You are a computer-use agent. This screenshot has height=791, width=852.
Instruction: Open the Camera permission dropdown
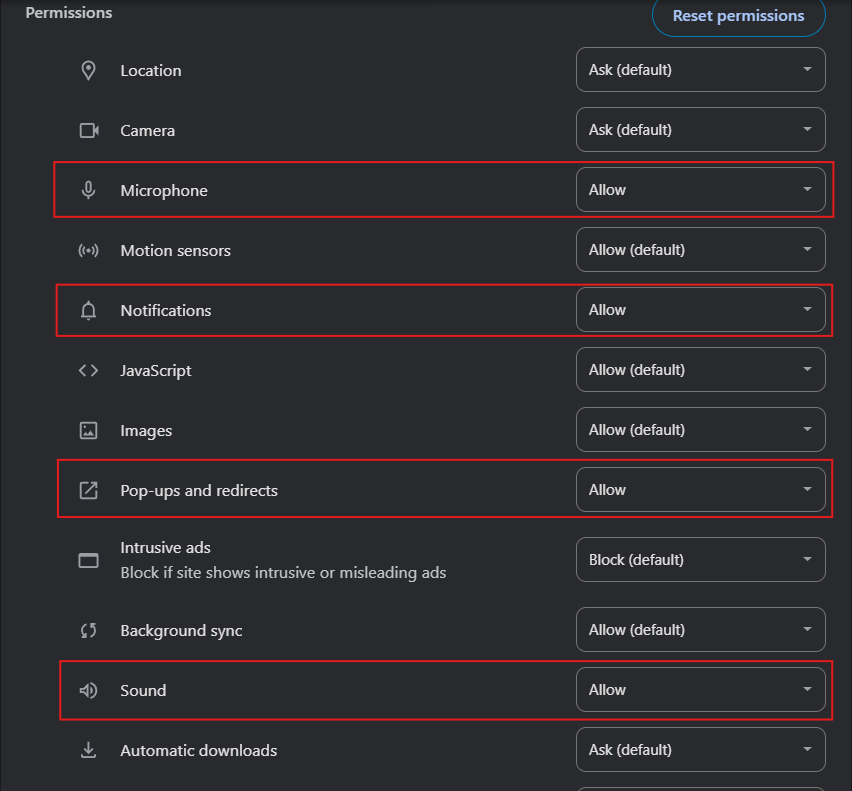pos(700,129)
